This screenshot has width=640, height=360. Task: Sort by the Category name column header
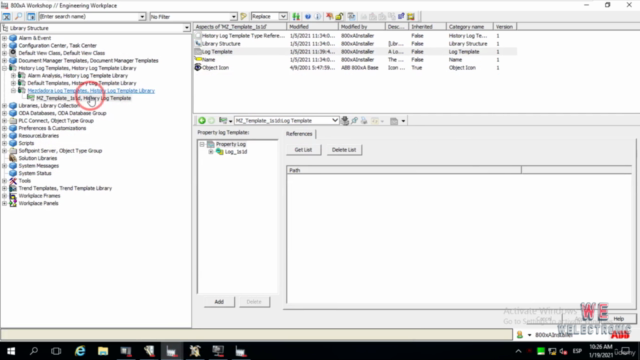(x=470, y=27)
